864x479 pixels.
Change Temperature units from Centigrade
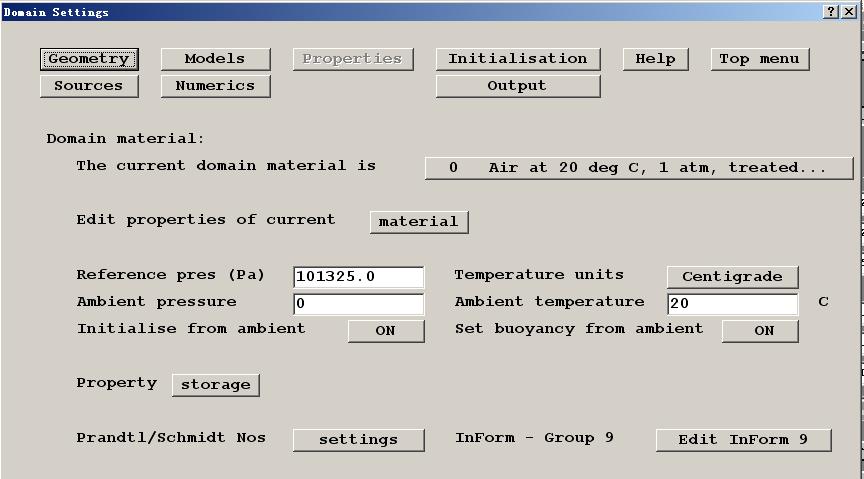[x=732, y=277]
